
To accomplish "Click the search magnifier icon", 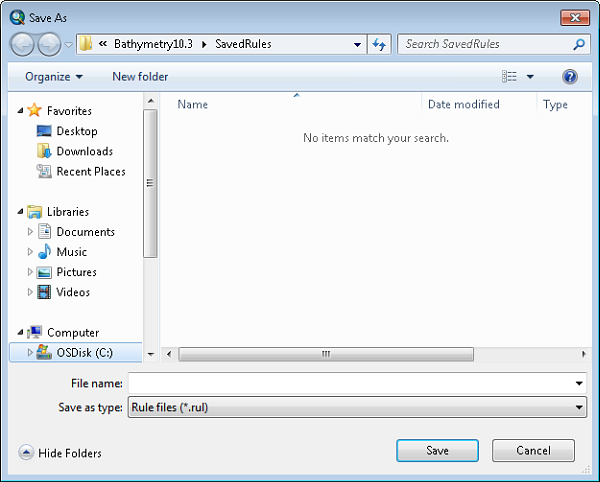I will 579,44.
